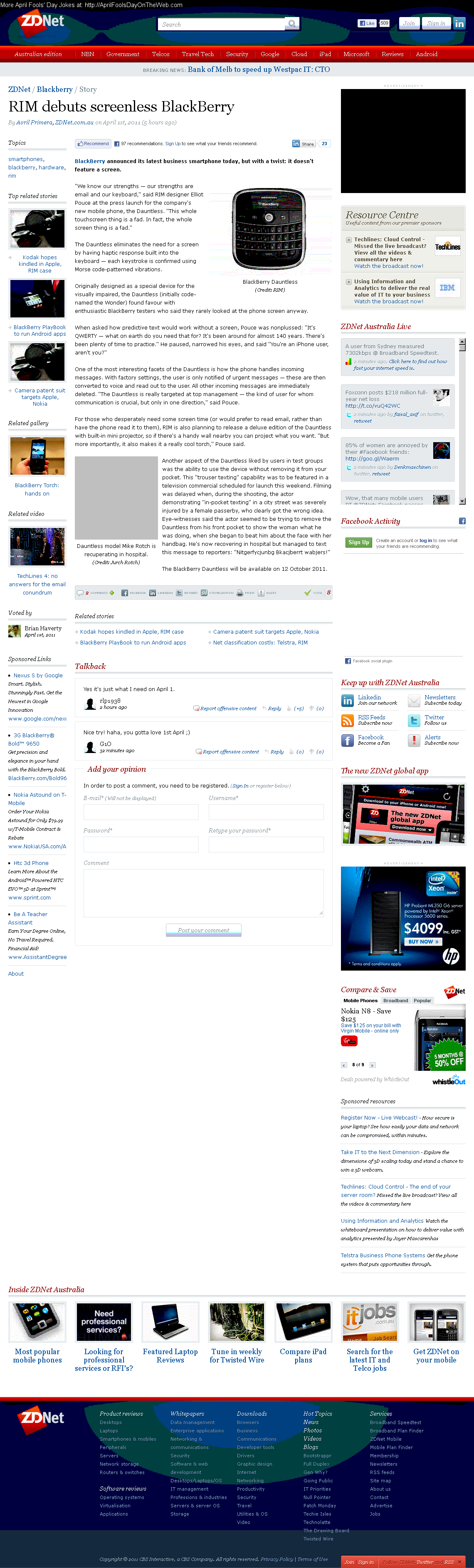
Task: Go to the next Compare & Save deal
Action: click(x=373, y=1065)
